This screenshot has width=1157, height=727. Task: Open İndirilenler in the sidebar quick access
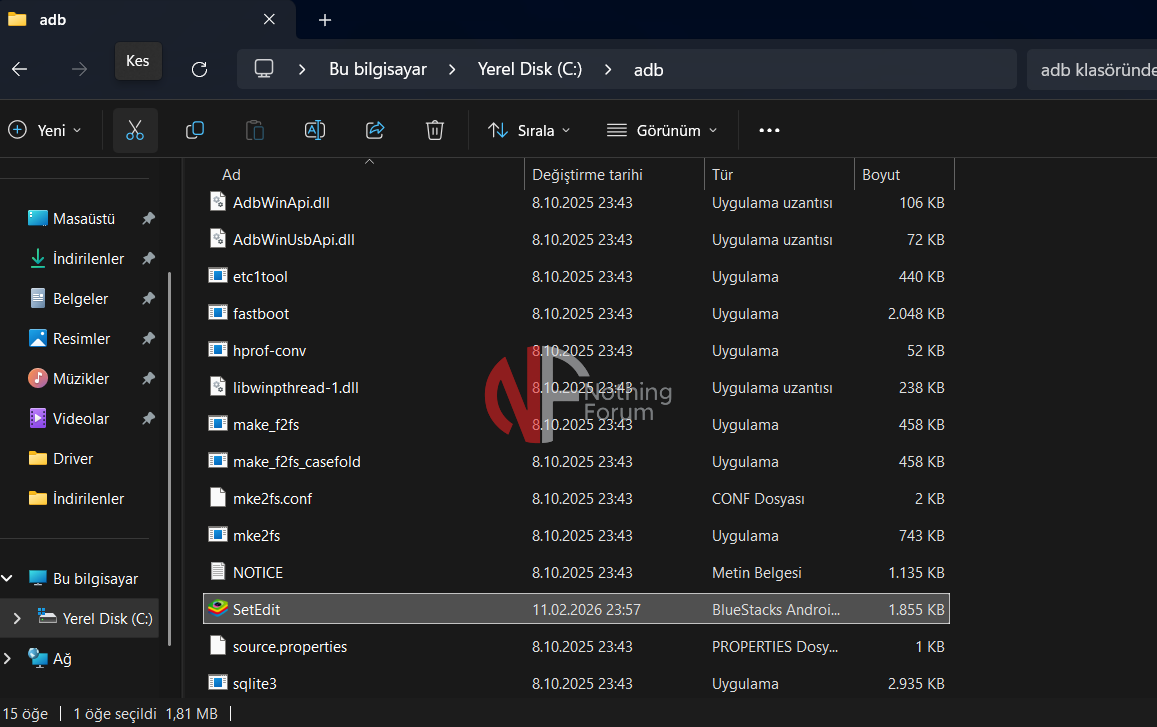(88, 259)
